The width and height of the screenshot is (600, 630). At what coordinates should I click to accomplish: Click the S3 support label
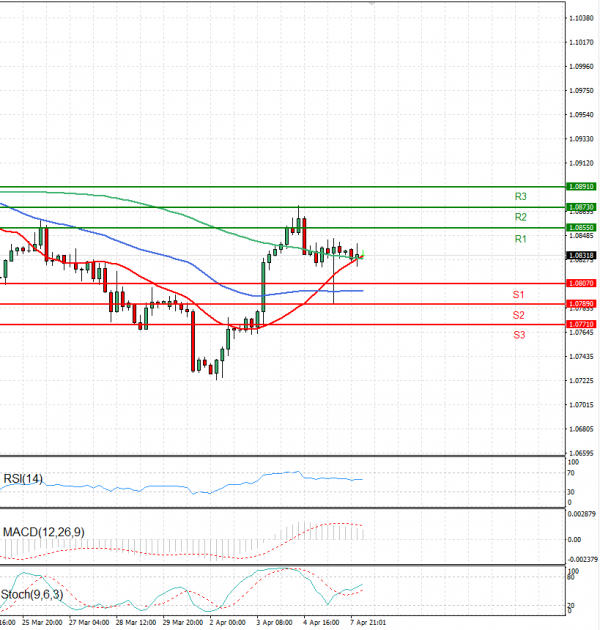519,335
